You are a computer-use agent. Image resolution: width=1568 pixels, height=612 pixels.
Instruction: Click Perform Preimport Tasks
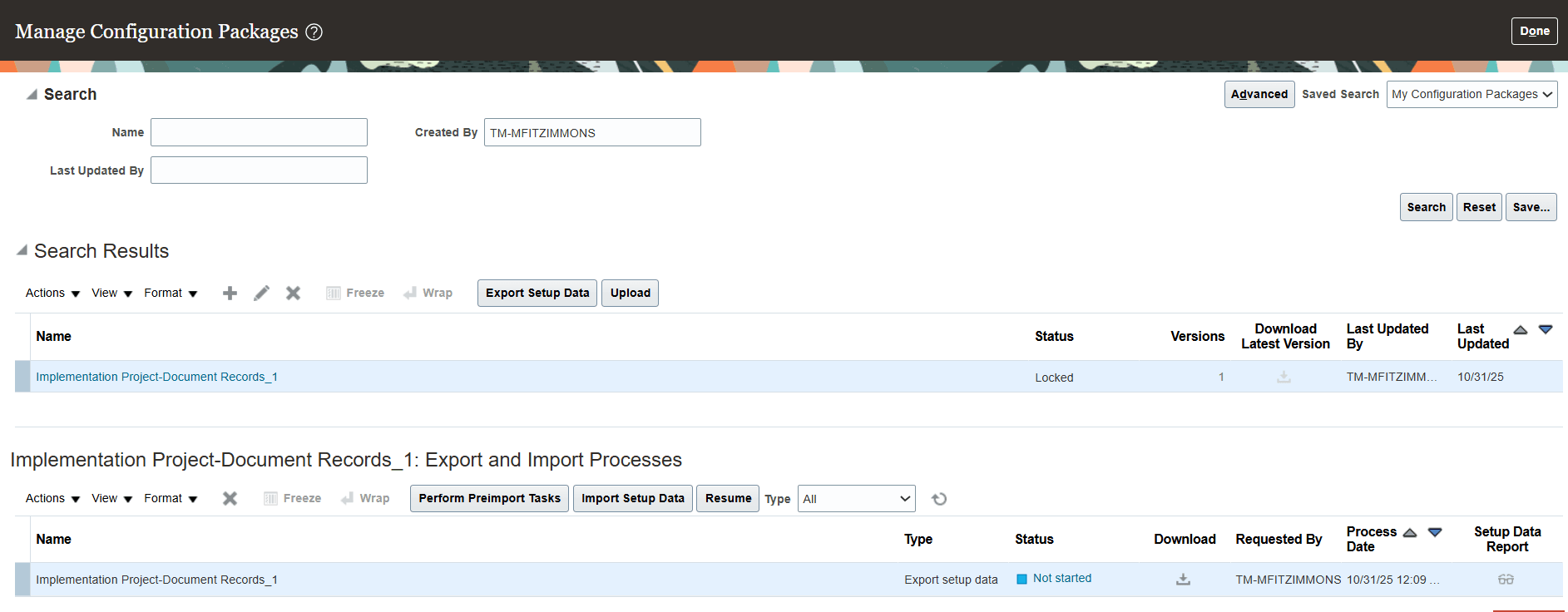489,498
